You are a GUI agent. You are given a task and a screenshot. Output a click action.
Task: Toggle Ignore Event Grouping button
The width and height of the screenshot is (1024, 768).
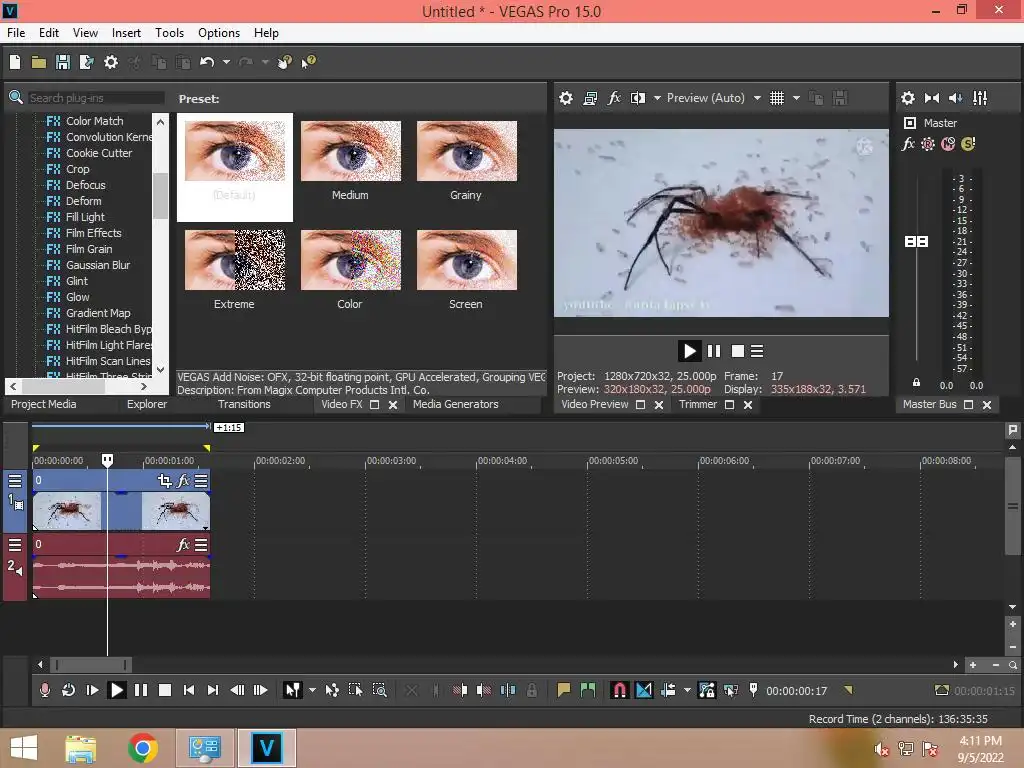(730, 690)
